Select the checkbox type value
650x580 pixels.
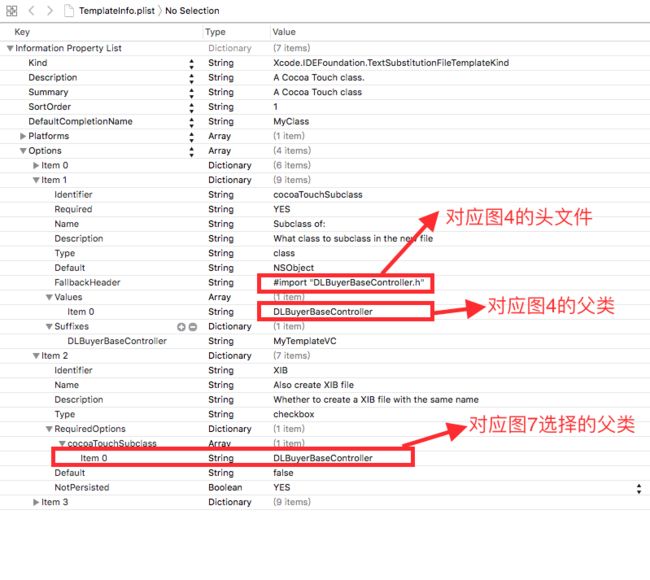[293, 414]
